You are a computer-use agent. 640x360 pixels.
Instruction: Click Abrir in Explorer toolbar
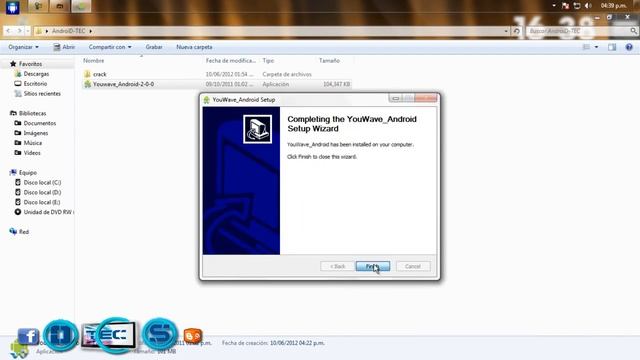point(64,47)
